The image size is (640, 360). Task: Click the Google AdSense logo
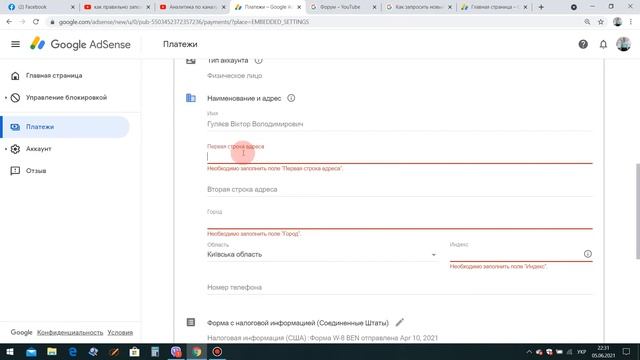click(x=80, y=44)
